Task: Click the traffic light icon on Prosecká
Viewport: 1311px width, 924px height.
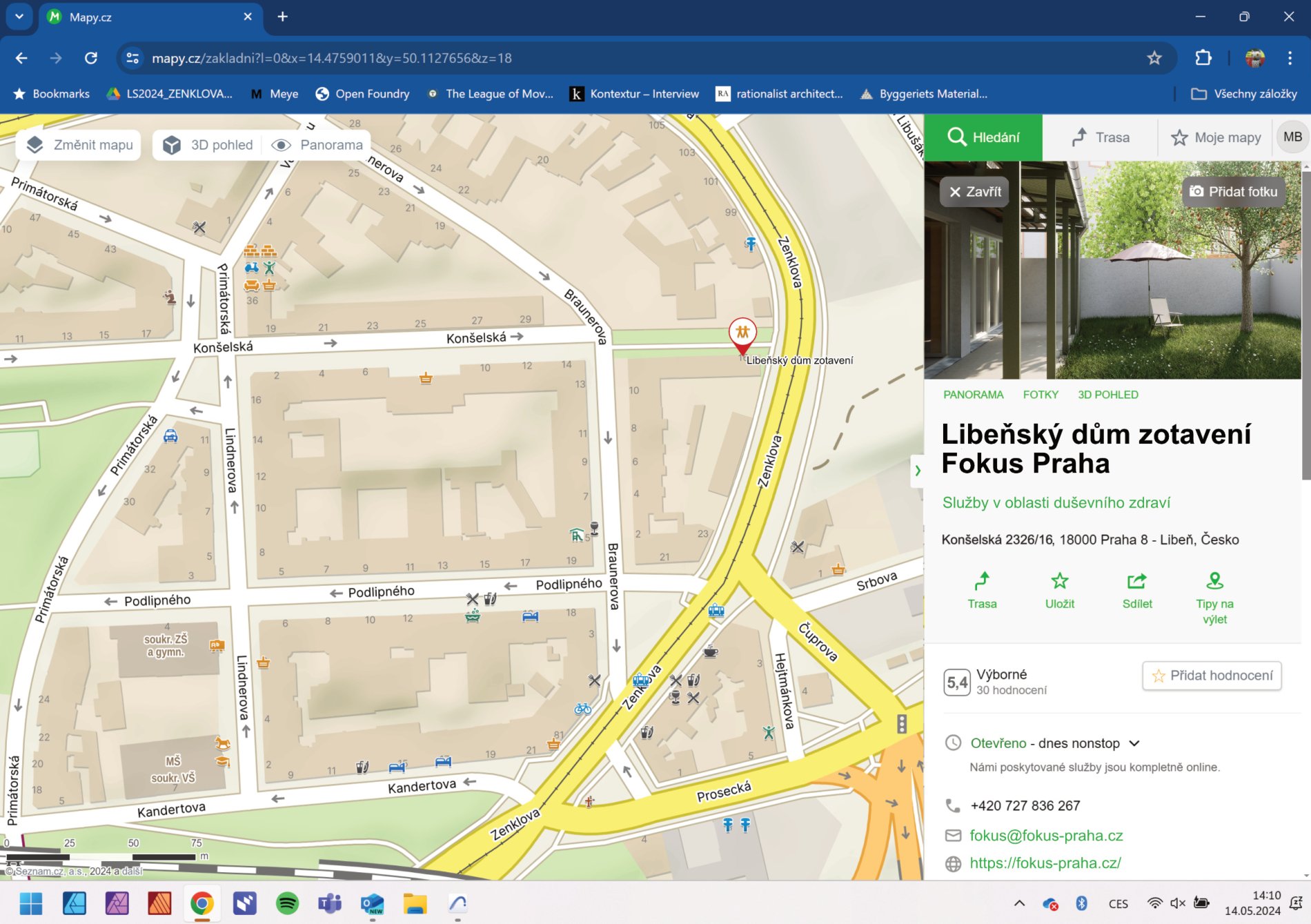Action: pyautogui.click(x=902, y=724)
